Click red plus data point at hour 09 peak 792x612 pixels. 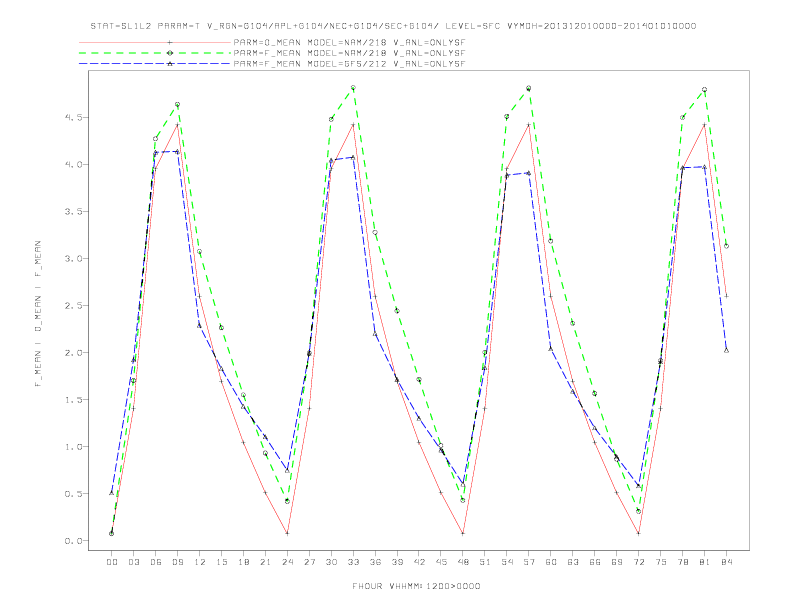click(177, 125)
